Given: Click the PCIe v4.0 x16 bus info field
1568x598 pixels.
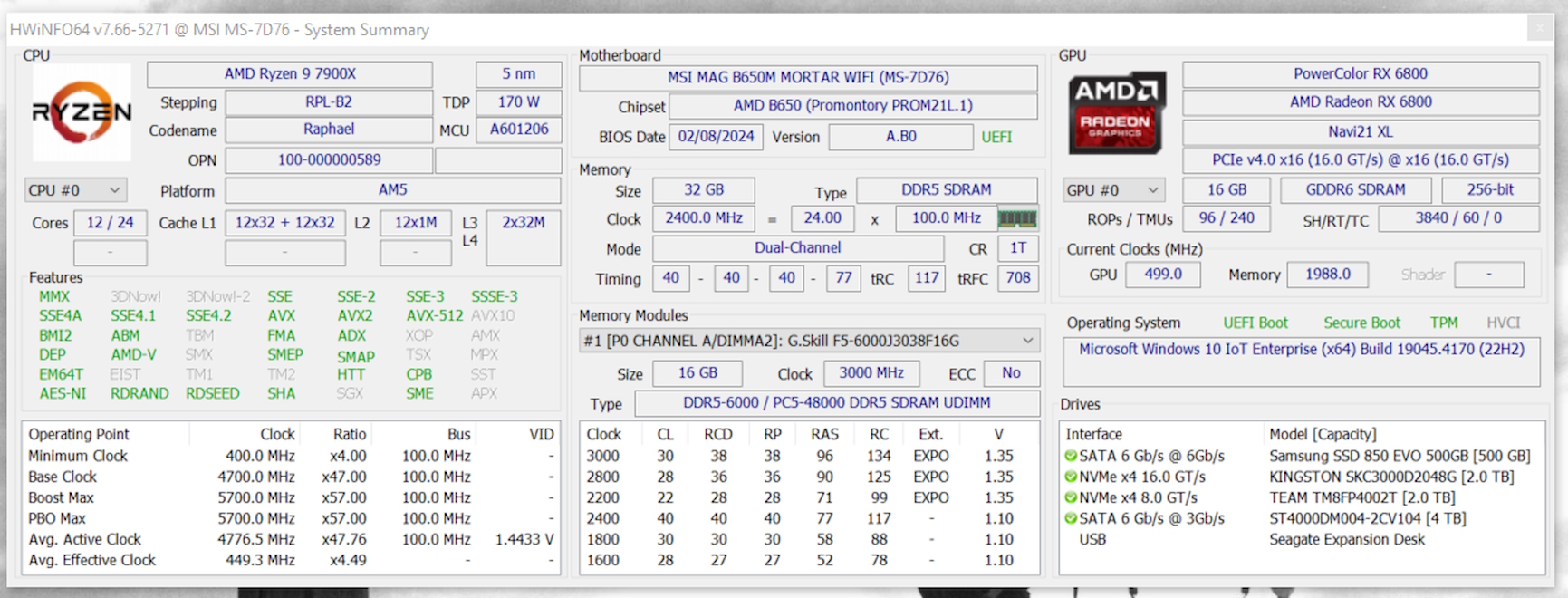Looking at the screenshot, I should coord(1361,160).
